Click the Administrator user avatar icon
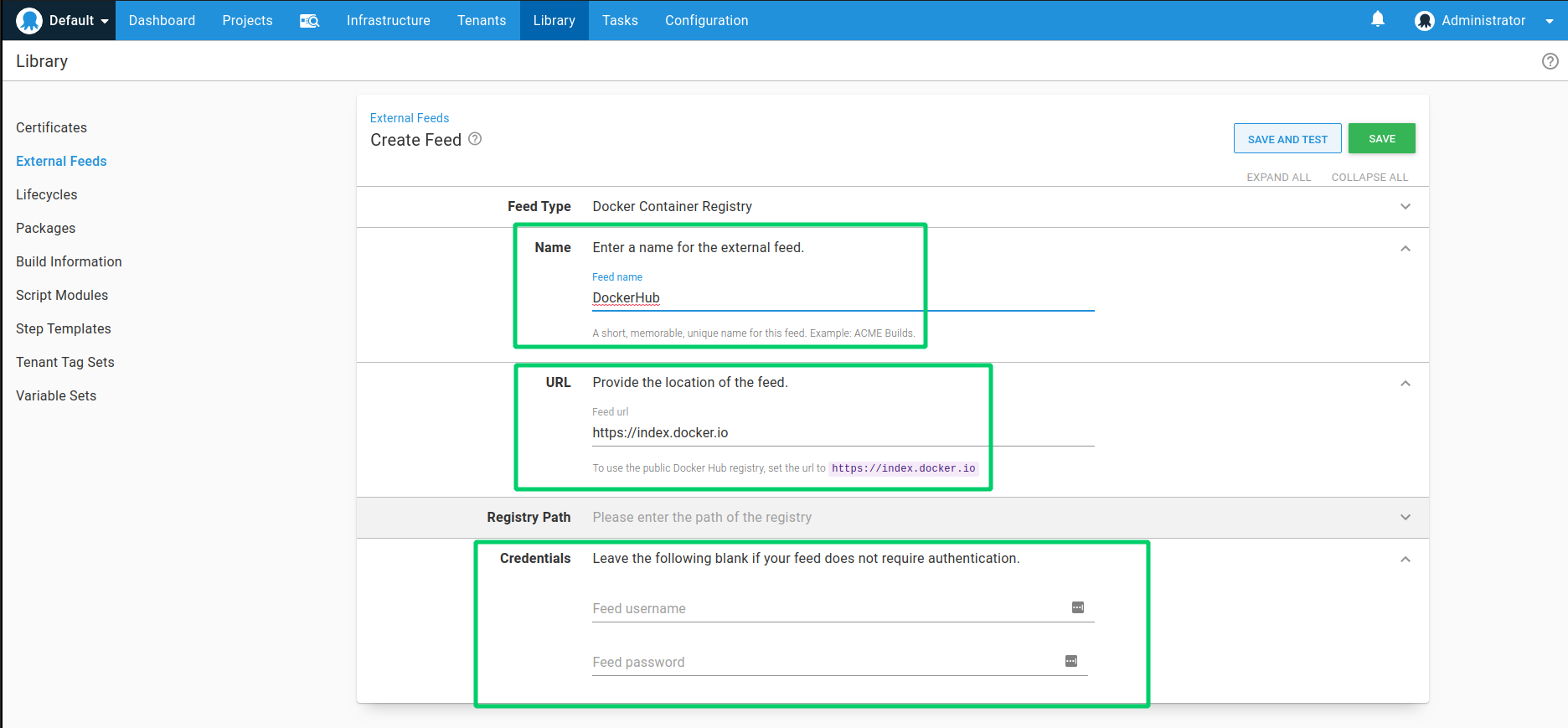The height and width of the screenshot is (728, 1568). point(1424,21)
